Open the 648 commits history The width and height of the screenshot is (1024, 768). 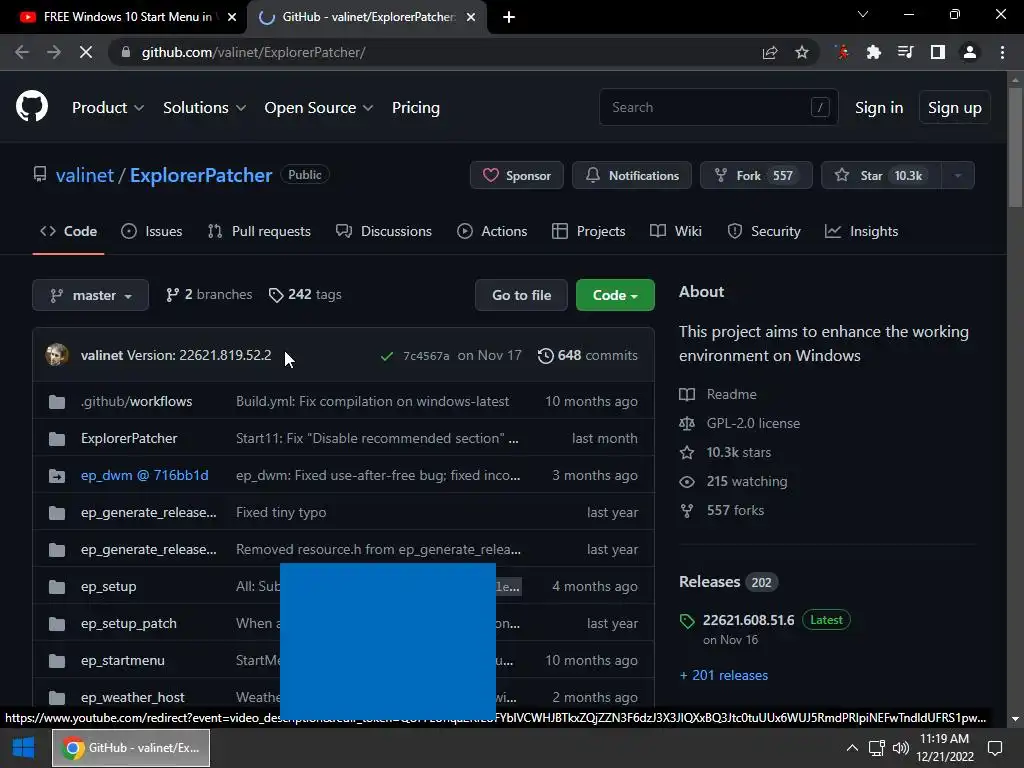(x=588, y=355)
